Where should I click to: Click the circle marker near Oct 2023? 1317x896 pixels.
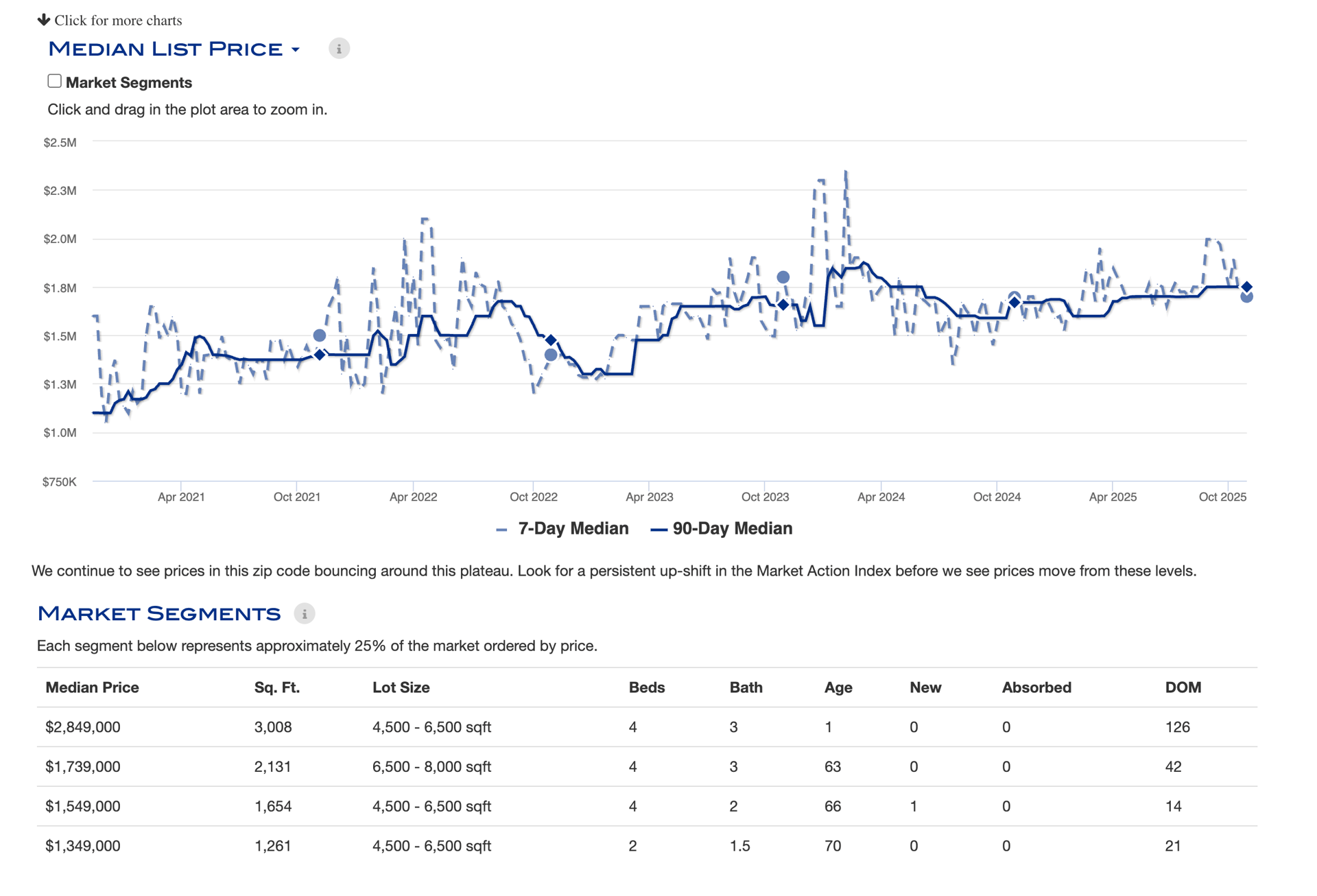click(783, 277)
